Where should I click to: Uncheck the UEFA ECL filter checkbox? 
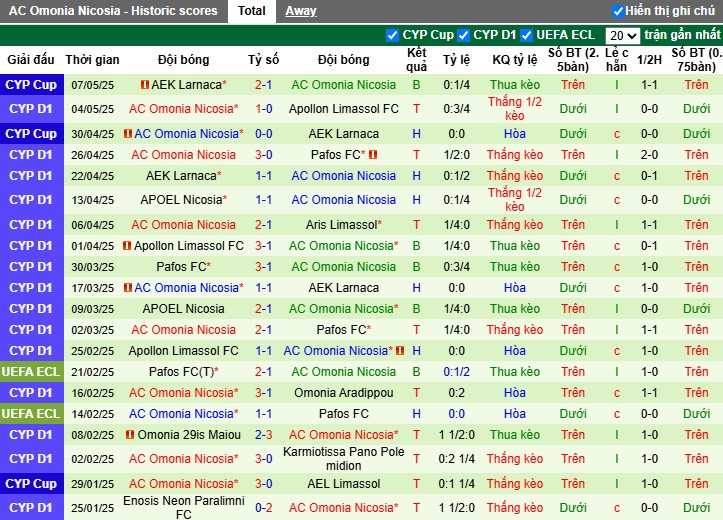pyautogui.click(x=526, y=35)
